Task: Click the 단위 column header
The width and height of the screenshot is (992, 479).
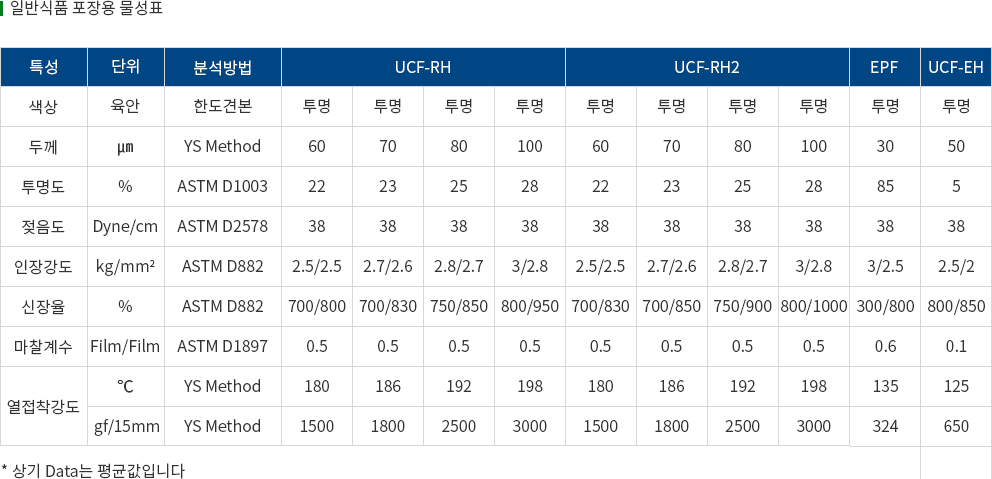Action: 126,67
